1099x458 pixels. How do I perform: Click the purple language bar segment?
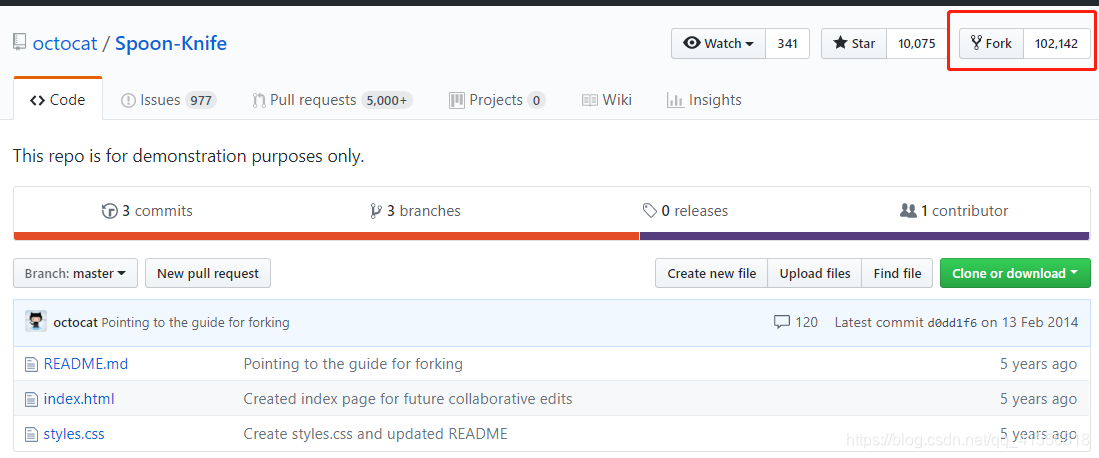click(865, 236)
